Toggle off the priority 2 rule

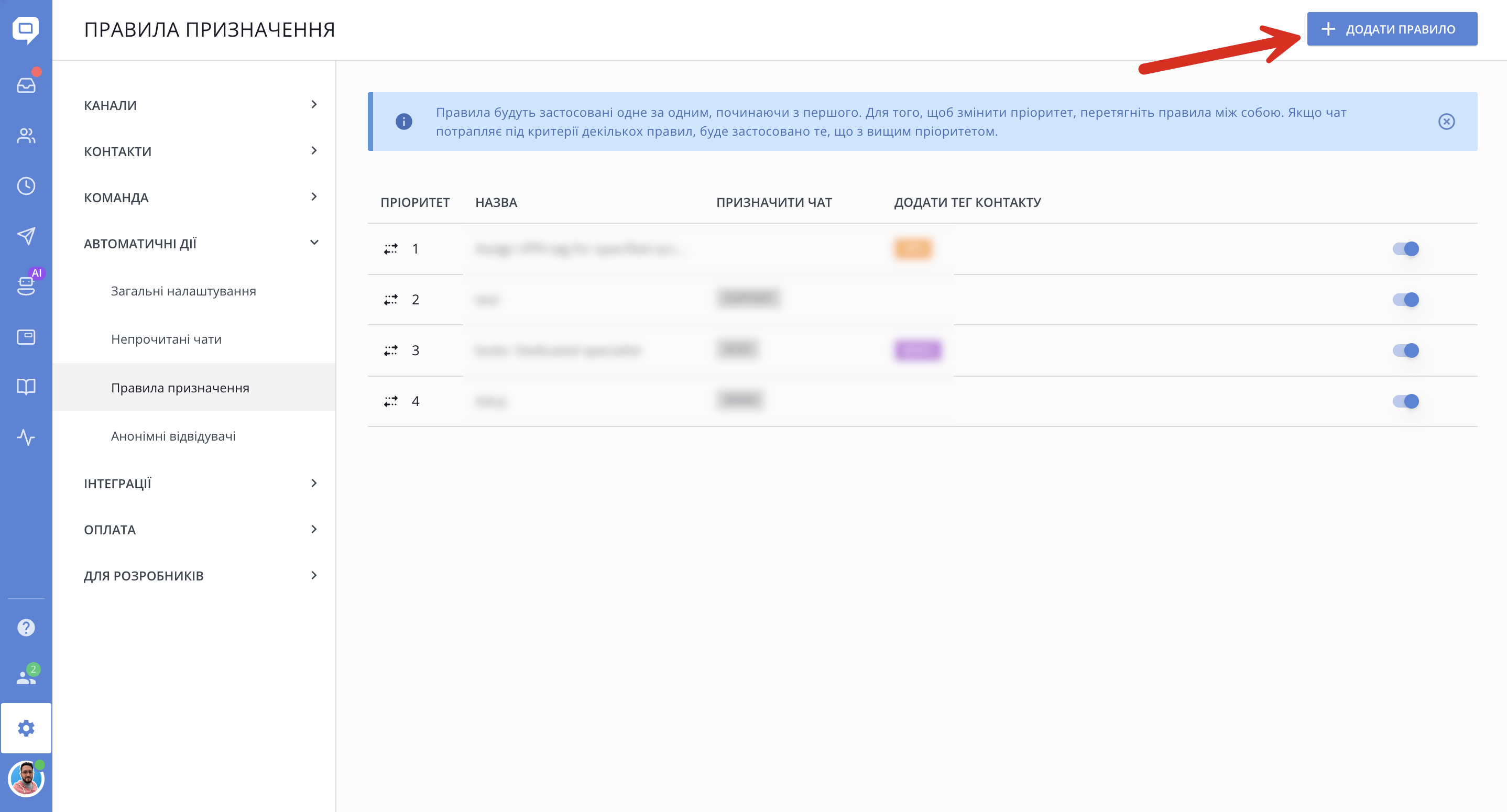point(1405,300)
